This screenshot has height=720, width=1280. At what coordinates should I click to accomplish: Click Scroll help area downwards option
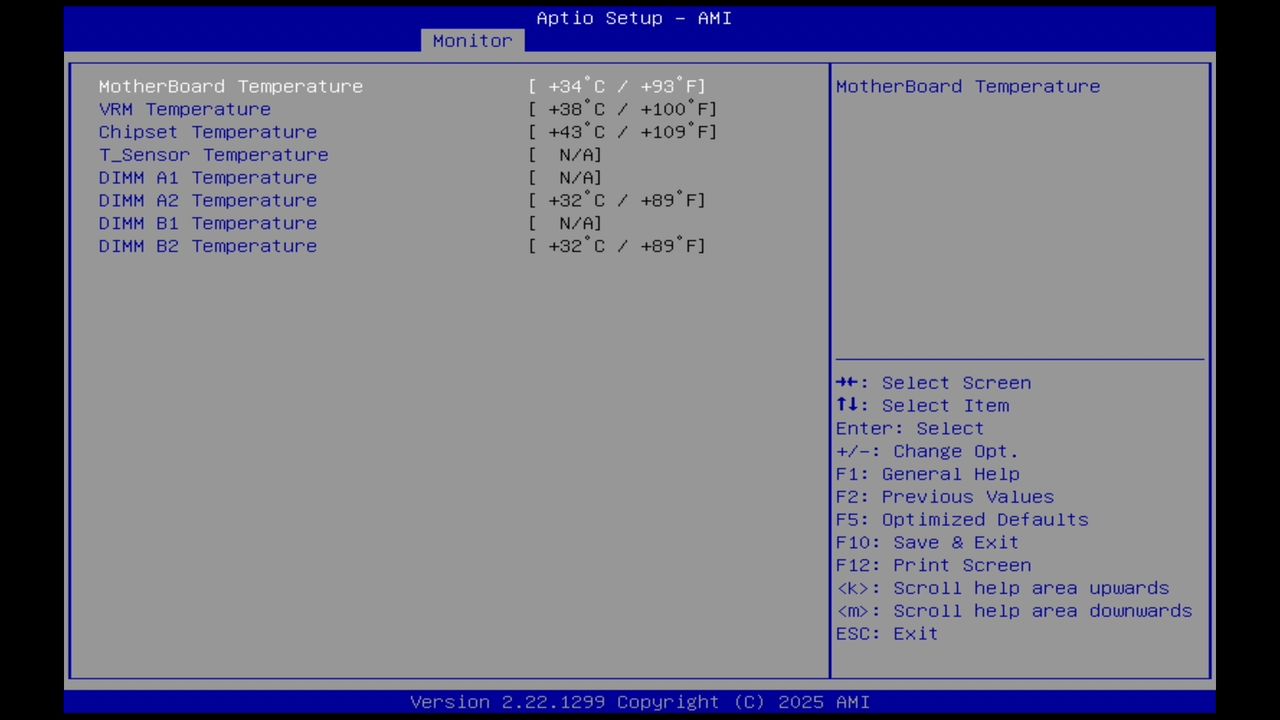click(x=1013, y=610)
